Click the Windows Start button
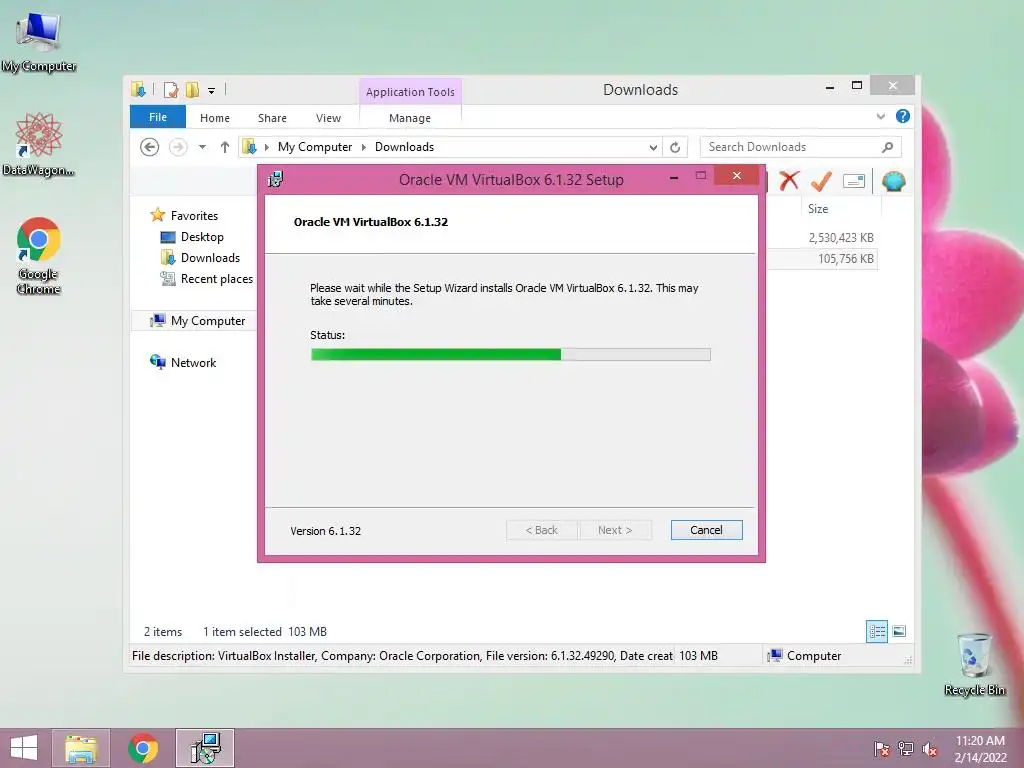Image resolution: width=1024 pixels, height=768 pixels. 24,748
